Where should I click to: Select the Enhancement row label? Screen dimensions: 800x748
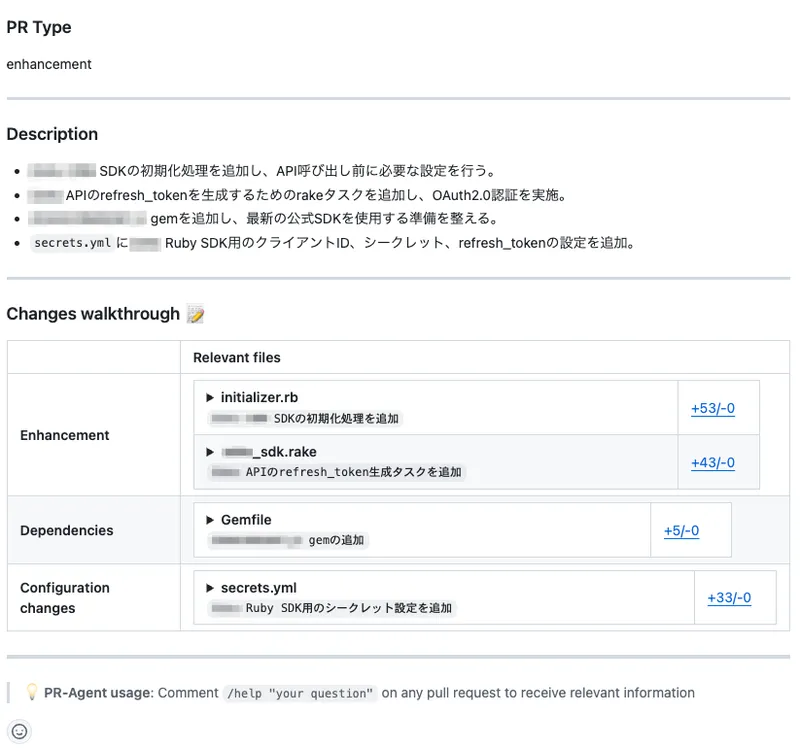coord(65,435)
